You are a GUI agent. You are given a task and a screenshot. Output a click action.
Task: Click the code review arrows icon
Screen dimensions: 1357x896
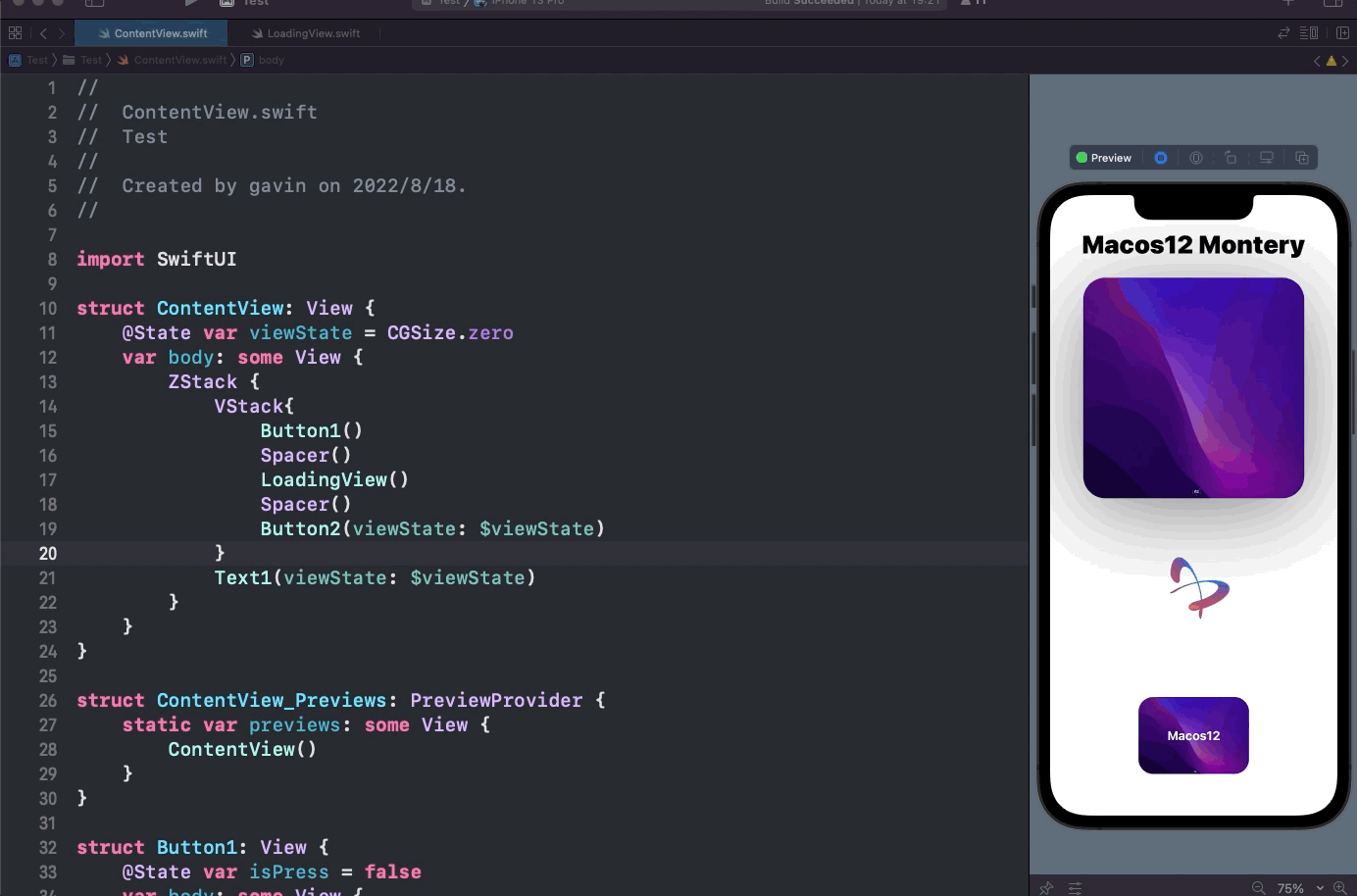pos(1283,33)
